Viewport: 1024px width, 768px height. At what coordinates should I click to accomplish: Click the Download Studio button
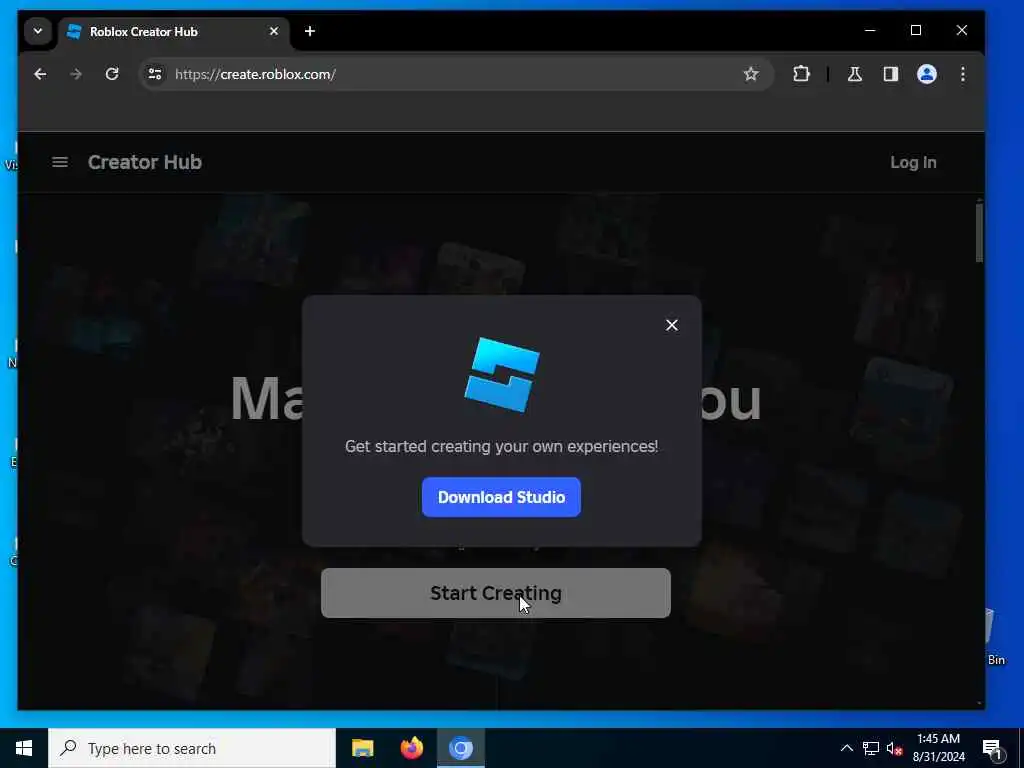coord(501,497)
